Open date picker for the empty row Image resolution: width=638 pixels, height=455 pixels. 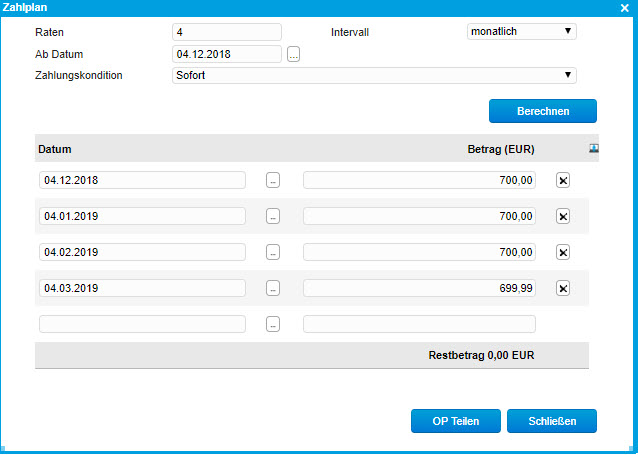[x=273, y=324]
